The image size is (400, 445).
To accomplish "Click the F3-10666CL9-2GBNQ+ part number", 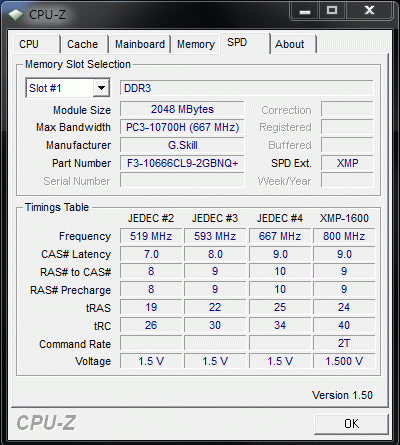I will [x=182, y=163].
